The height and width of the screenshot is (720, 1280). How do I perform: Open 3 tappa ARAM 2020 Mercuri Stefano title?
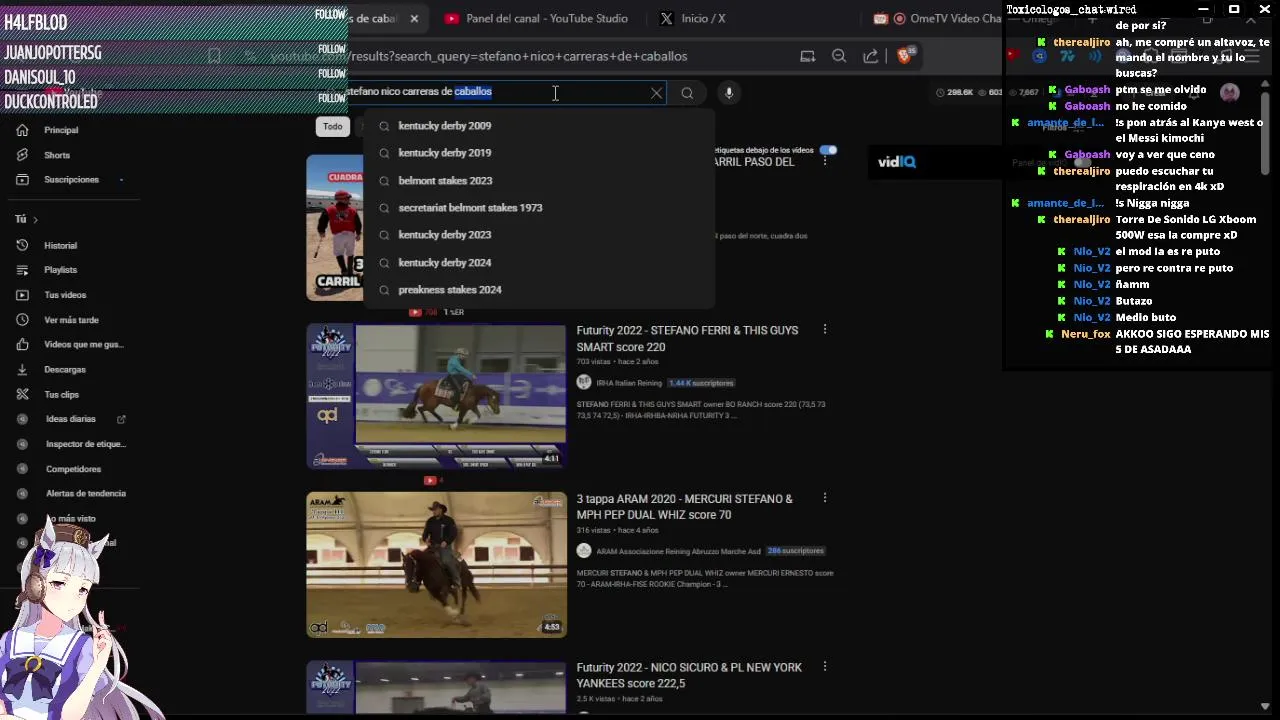(684, 507)
